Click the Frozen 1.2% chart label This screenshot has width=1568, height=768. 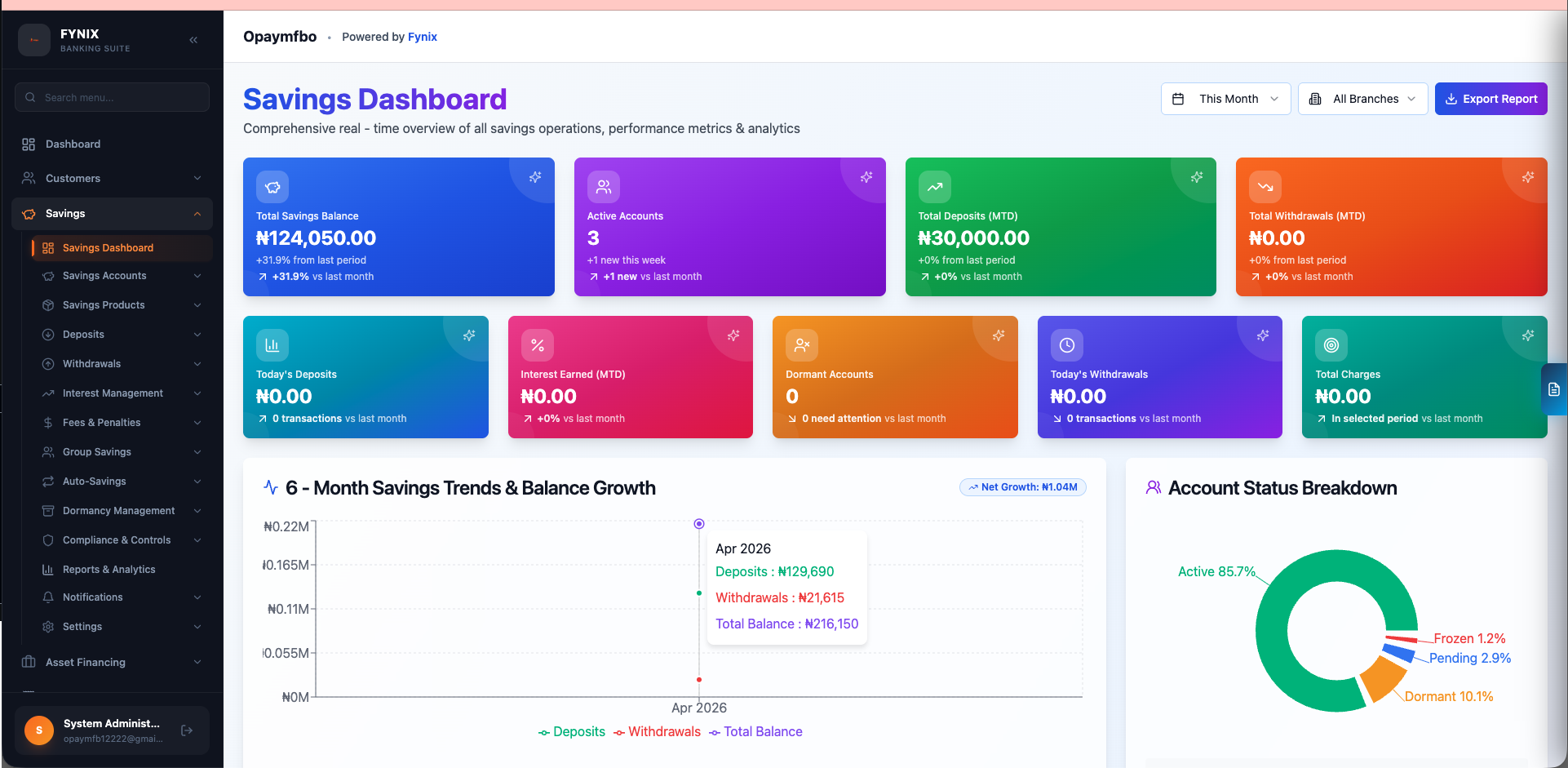pyautogui.click(x=1470, y=638)
